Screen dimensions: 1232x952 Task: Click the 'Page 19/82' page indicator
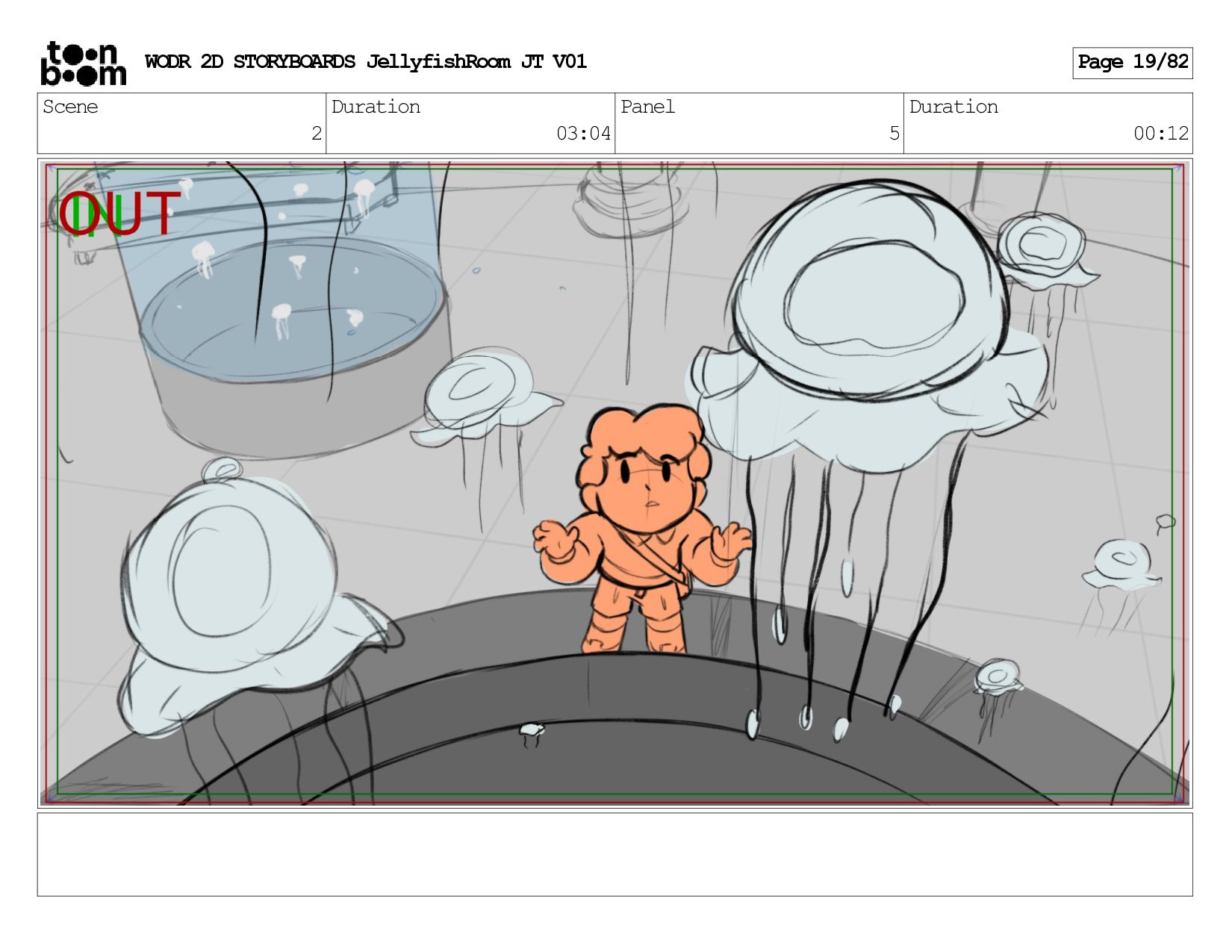pos(1133,63)
